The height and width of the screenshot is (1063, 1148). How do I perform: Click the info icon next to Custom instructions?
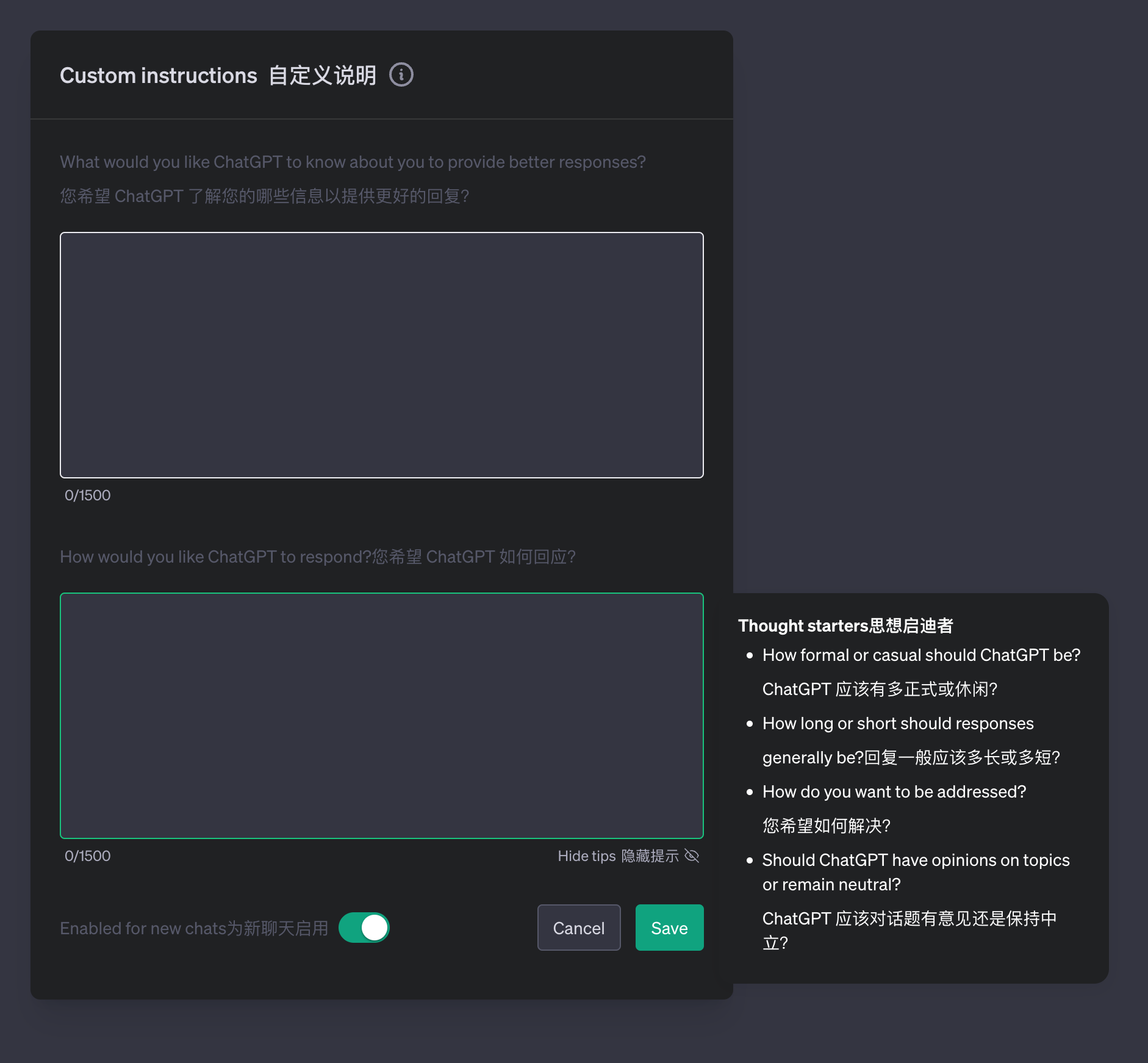click(401, 75)
